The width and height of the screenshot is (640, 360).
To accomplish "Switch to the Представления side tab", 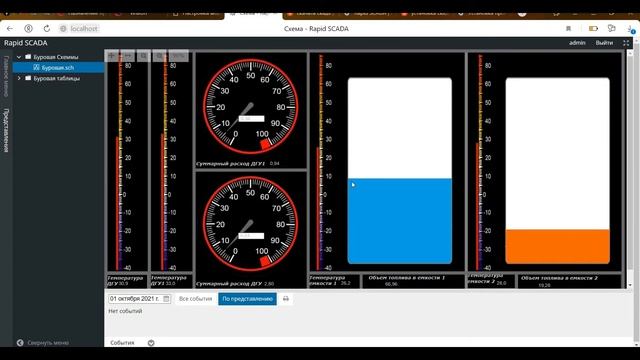I will (6, 130).
